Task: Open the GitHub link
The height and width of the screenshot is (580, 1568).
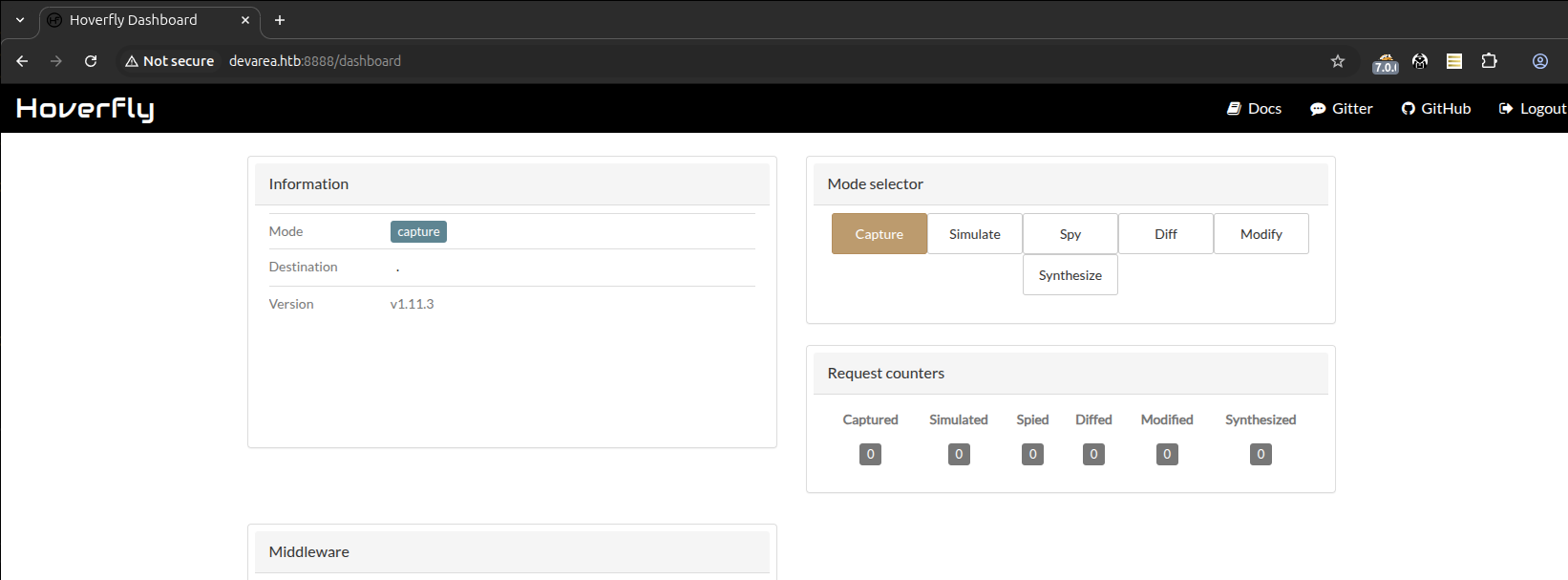Action: click(1435, 109)
